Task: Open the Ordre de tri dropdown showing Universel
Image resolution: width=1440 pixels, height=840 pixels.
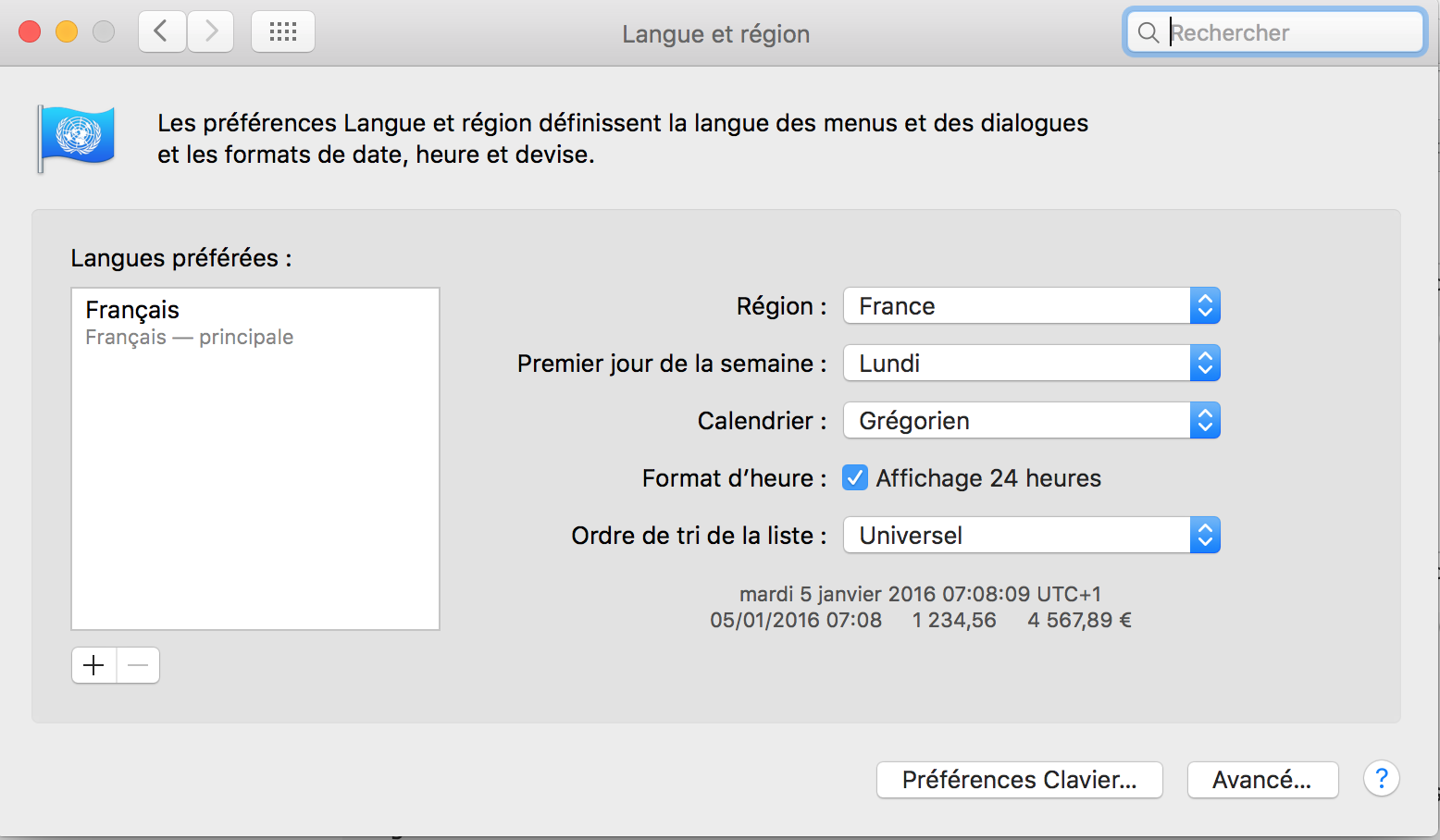Action: [1032, 536]
